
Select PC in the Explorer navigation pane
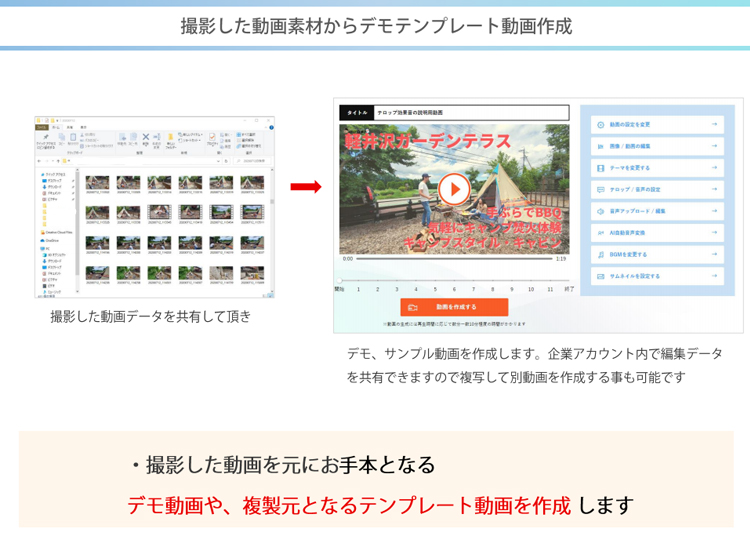click(x=46, y=249)
